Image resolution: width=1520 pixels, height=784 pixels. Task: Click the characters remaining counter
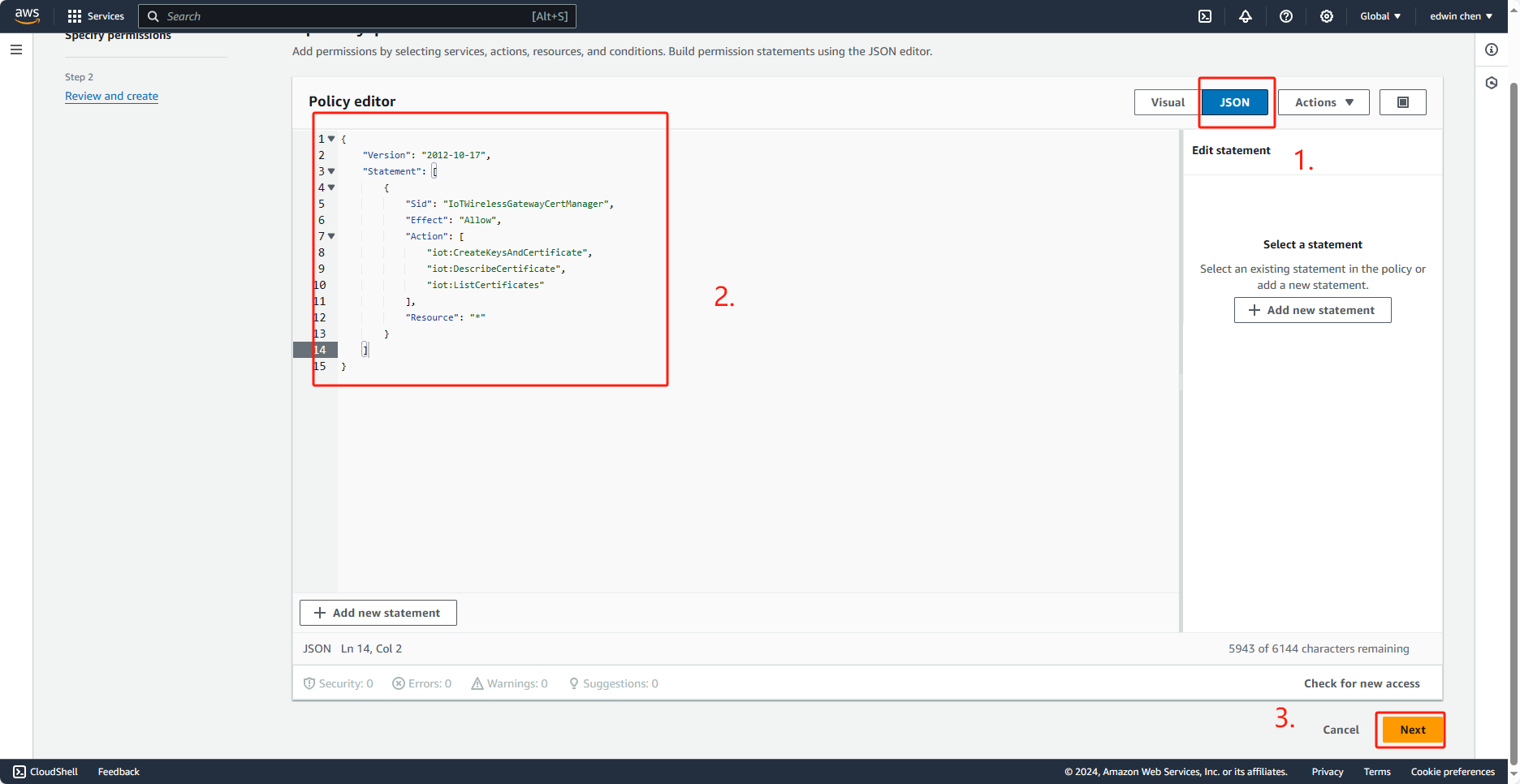click(x=1319, y=648)
